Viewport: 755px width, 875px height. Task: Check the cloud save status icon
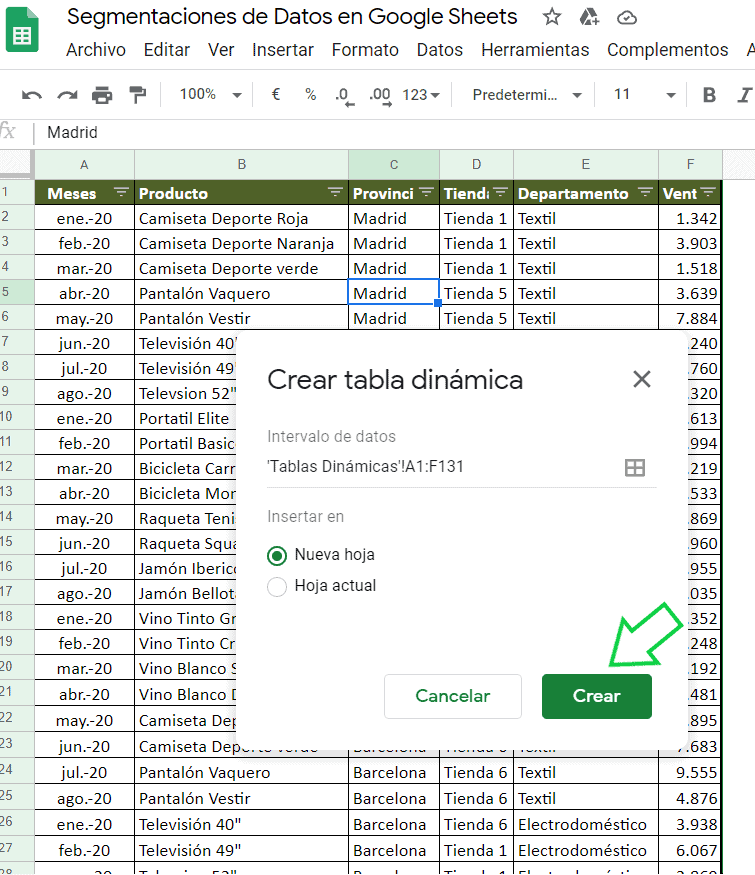click(x=627, y=18)
